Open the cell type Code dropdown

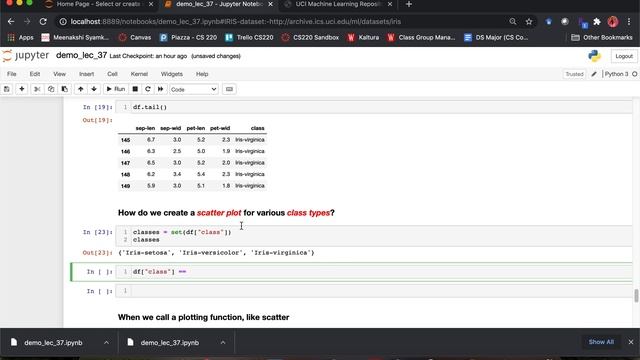193,89
